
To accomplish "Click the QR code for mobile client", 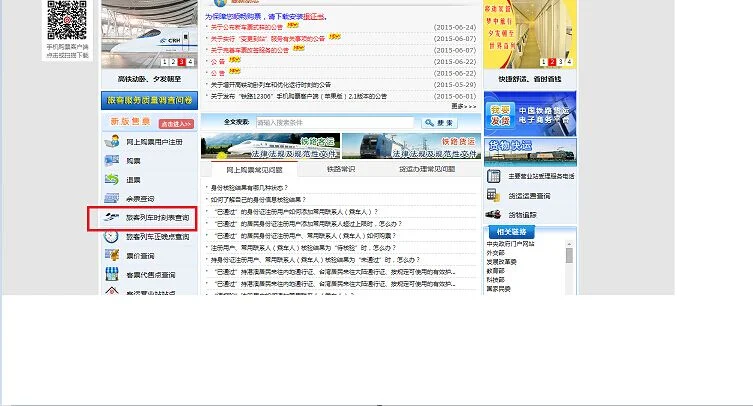I will pos(67,20).
